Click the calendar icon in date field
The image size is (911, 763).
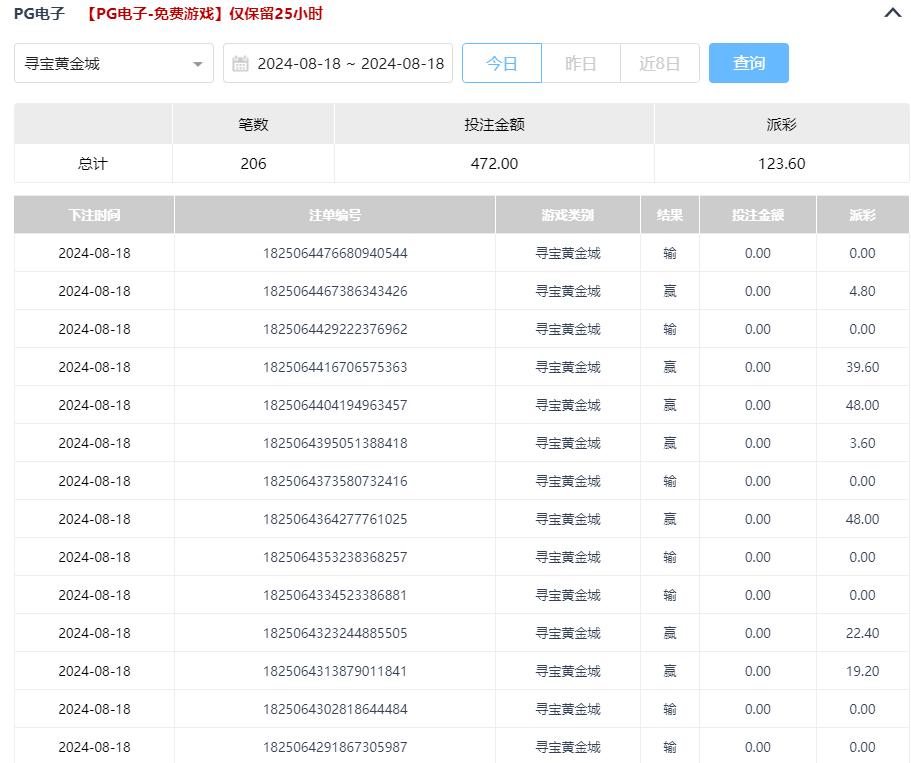click(x=240, y=64)
